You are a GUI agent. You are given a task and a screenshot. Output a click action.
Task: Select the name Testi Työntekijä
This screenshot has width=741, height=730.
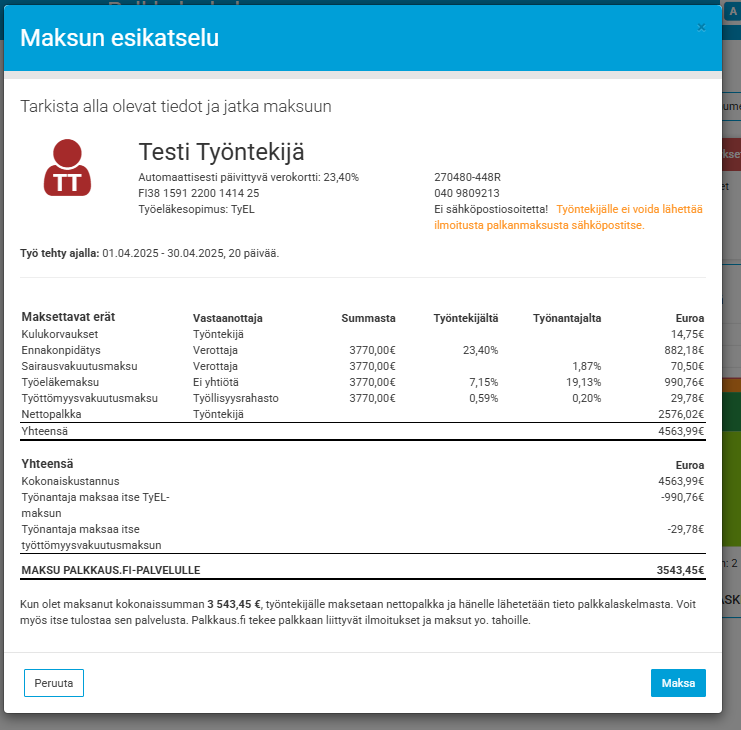(x=221, y=152)
